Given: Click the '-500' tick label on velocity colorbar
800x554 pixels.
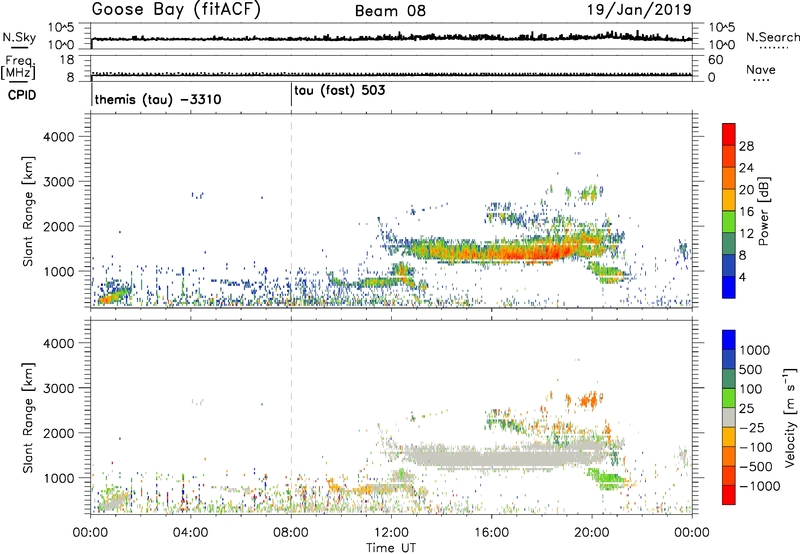Looking at the screenshot, I should pyautogui.click(x=756, y=467).
